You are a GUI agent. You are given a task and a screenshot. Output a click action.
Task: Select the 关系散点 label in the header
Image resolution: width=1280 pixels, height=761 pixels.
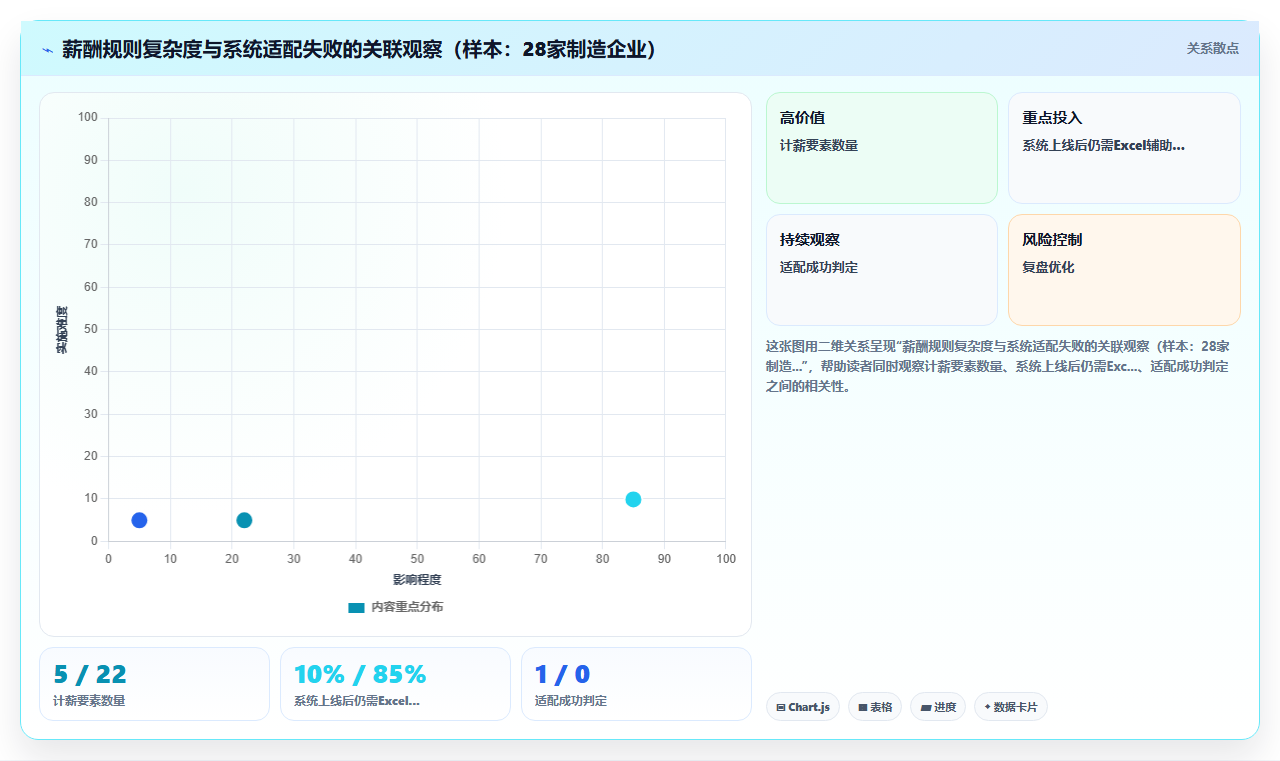click(x=1212, y=48)
